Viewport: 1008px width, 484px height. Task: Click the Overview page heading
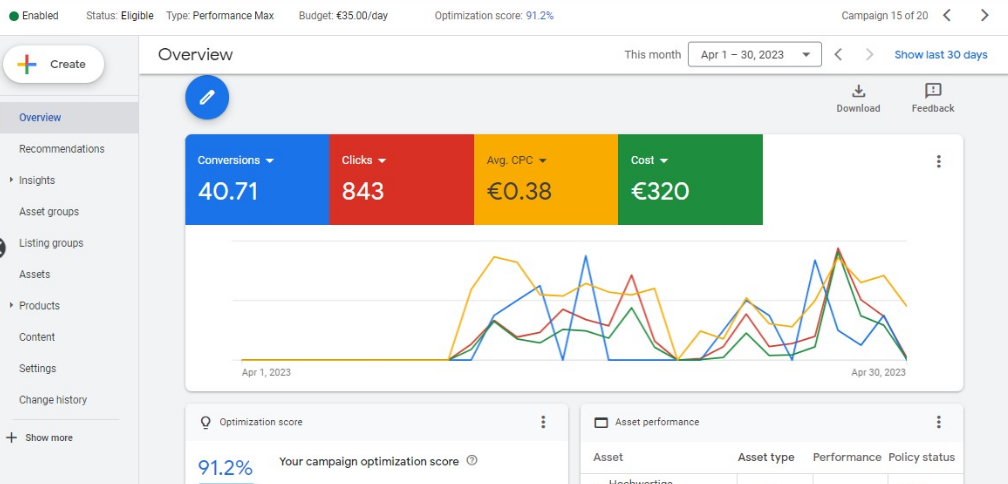(x=195, y=55)
